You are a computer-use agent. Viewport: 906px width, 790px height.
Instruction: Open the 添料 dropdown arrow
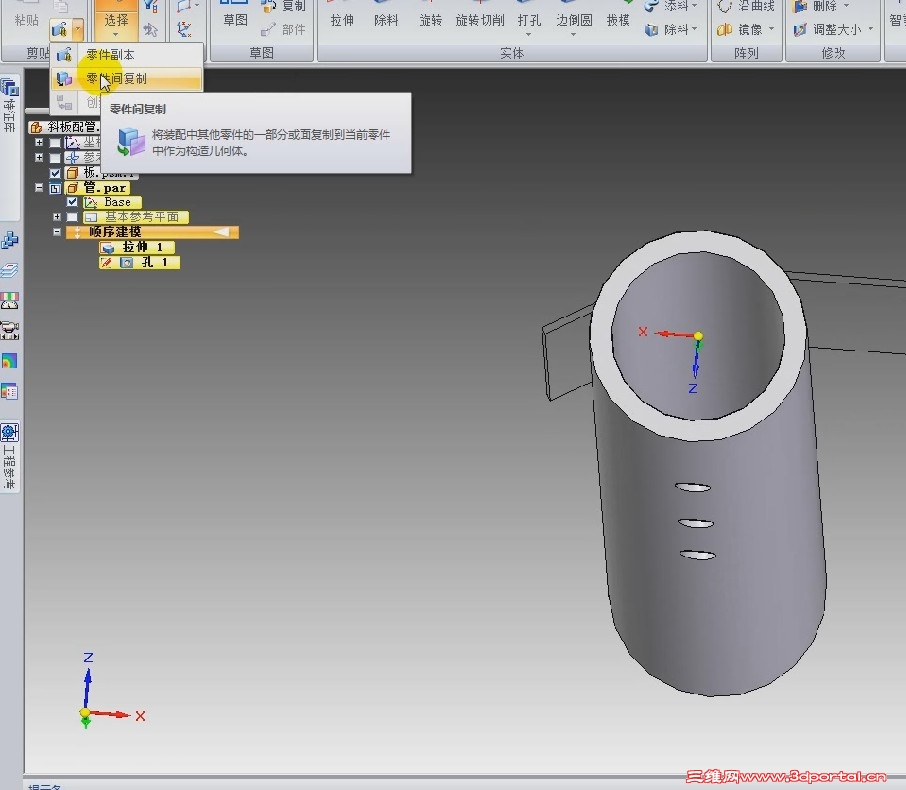pos(695,6)
